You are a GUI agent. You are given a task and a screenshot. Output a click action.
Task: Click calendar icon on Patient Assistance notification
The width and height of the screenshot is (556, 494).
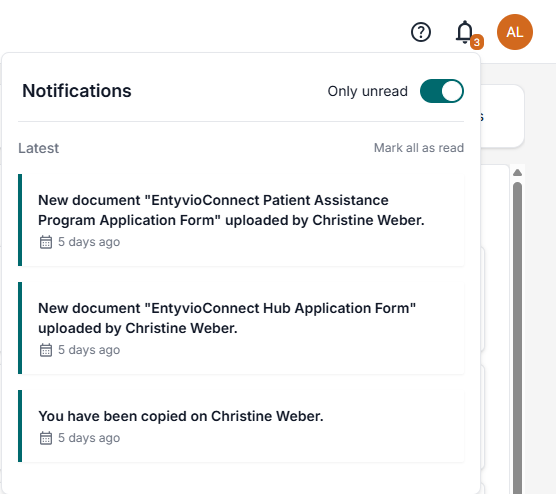click(46, 242)
